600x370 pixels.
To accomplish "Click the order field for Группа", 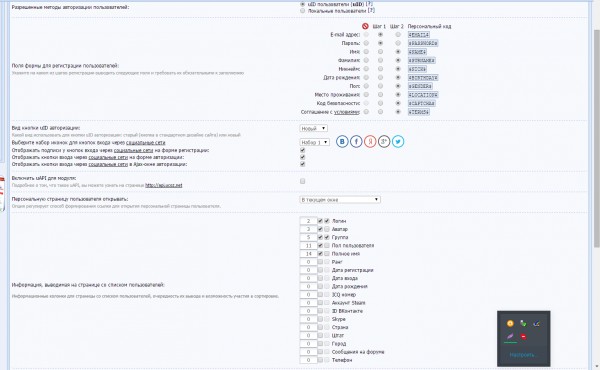I will [308, 237].
